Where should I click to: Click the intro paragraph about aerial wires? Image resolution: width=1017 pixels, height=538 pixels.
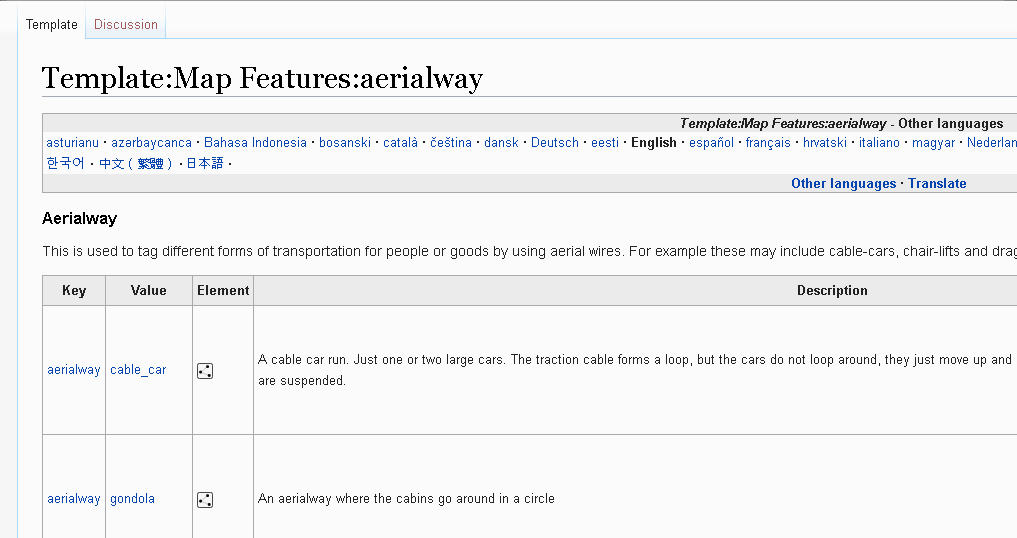(x=529, y=251)
